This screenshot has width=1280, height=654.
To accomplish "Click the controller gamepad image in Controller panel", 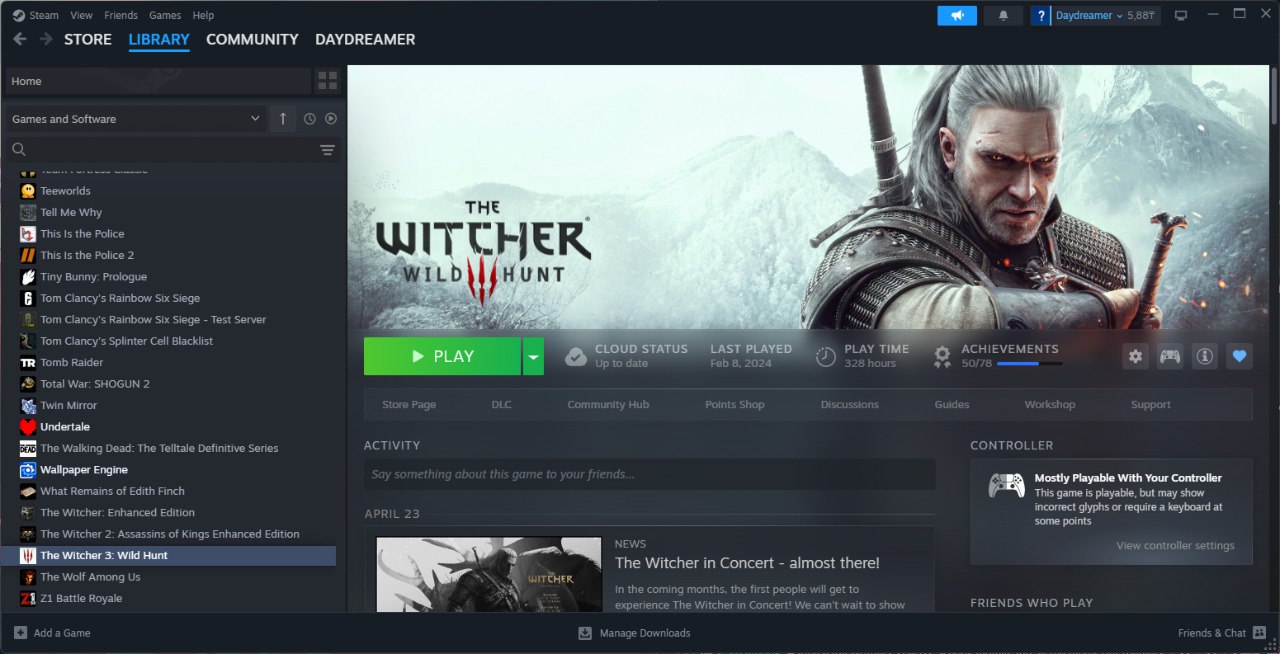I will pyautogui.click(x=1007, y=485).
